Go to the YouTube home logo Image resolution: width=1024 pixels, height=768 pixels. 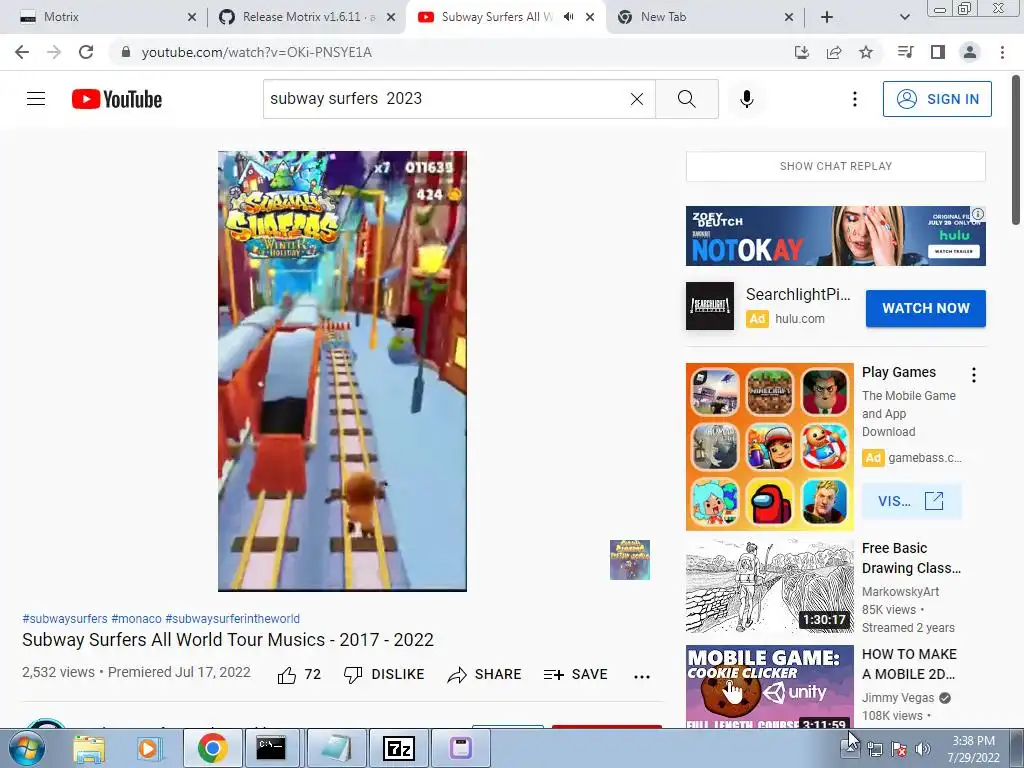(x=117, y=99)
